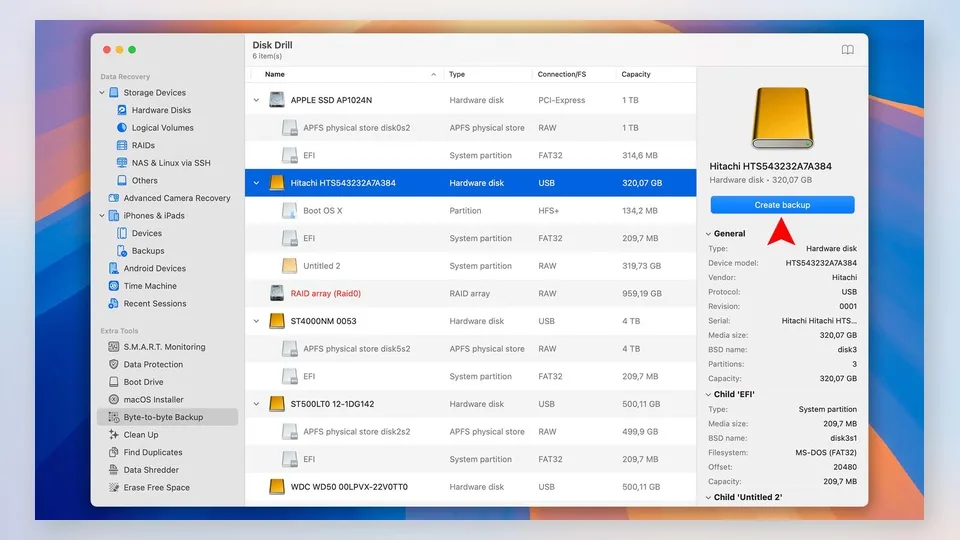Screen dimensions: 960x540
Task: Click the Erase Free Space icon
Action: tap(113, 487)
